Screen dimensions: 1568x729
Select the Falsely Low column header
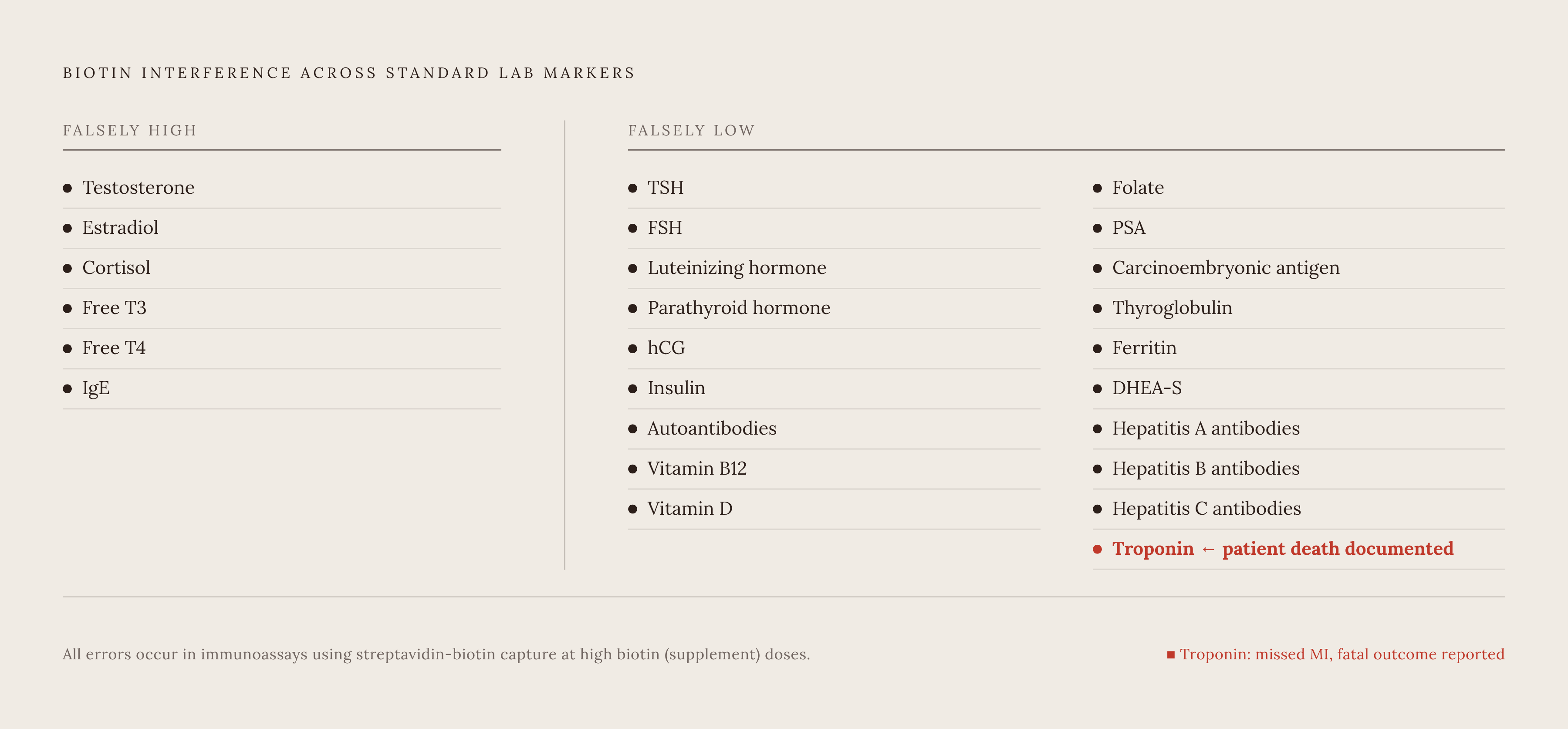692,130
